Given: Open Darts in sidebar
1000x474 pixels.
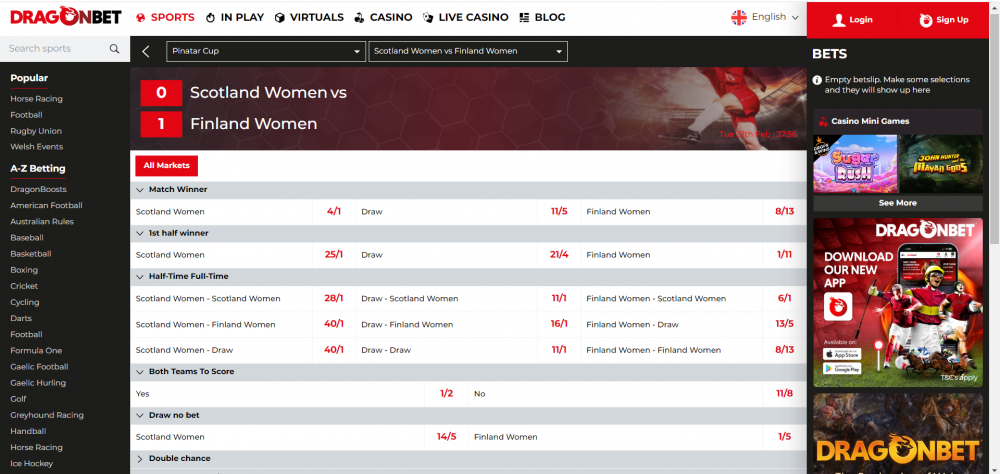Looking at the screenshot, I should (x=21, y=318).
